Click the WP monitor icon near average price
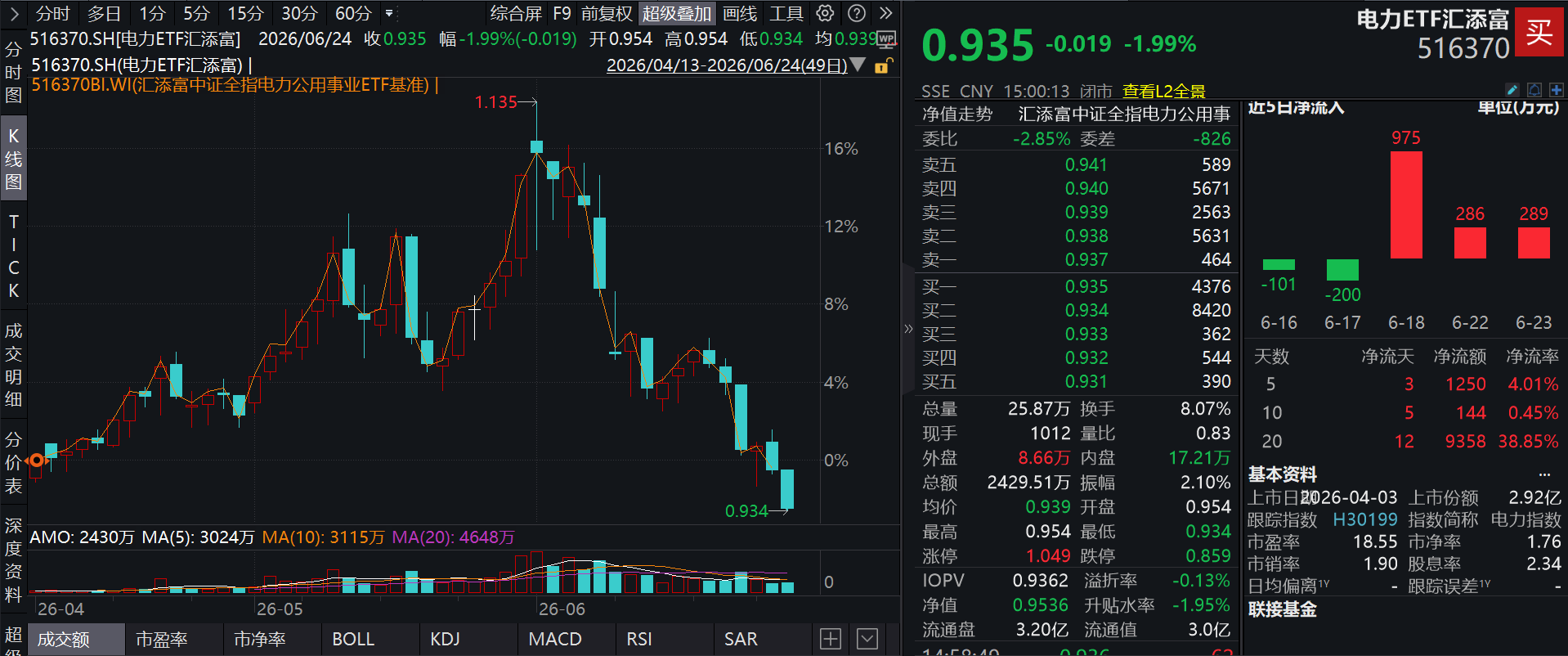Image resolution: width=1568 pixels, height=656 pixels. click(x=886, y=39)
